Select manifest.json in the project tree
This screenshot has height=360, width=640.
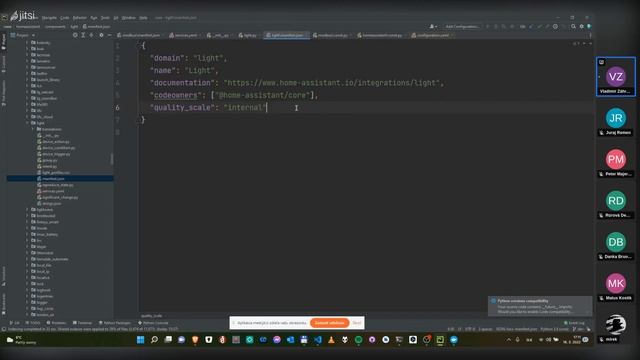pyautogui.click(x=53, y=178)
